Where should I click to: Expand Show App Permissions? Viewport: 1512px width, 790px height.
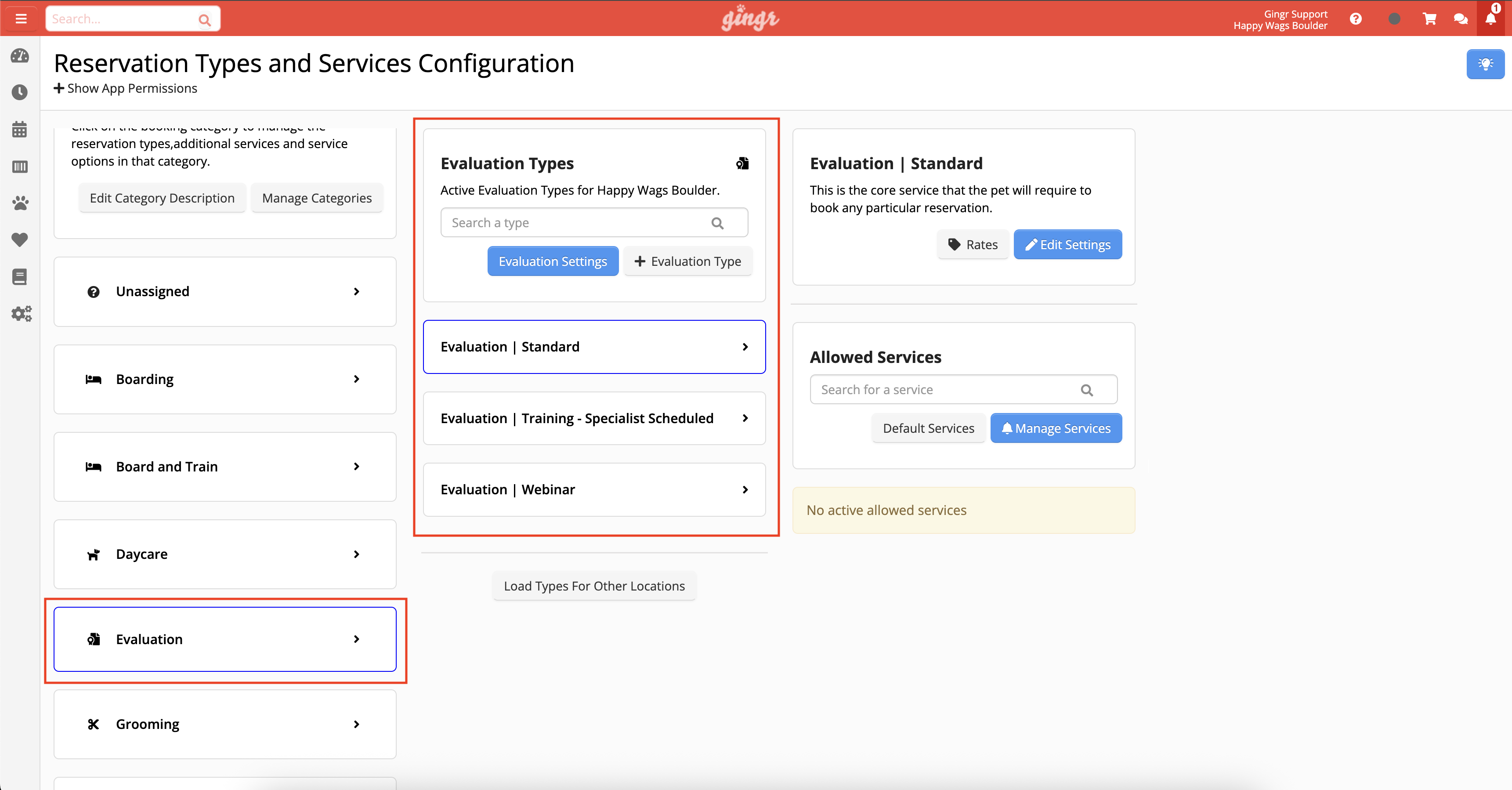click(x=125, y=89)
